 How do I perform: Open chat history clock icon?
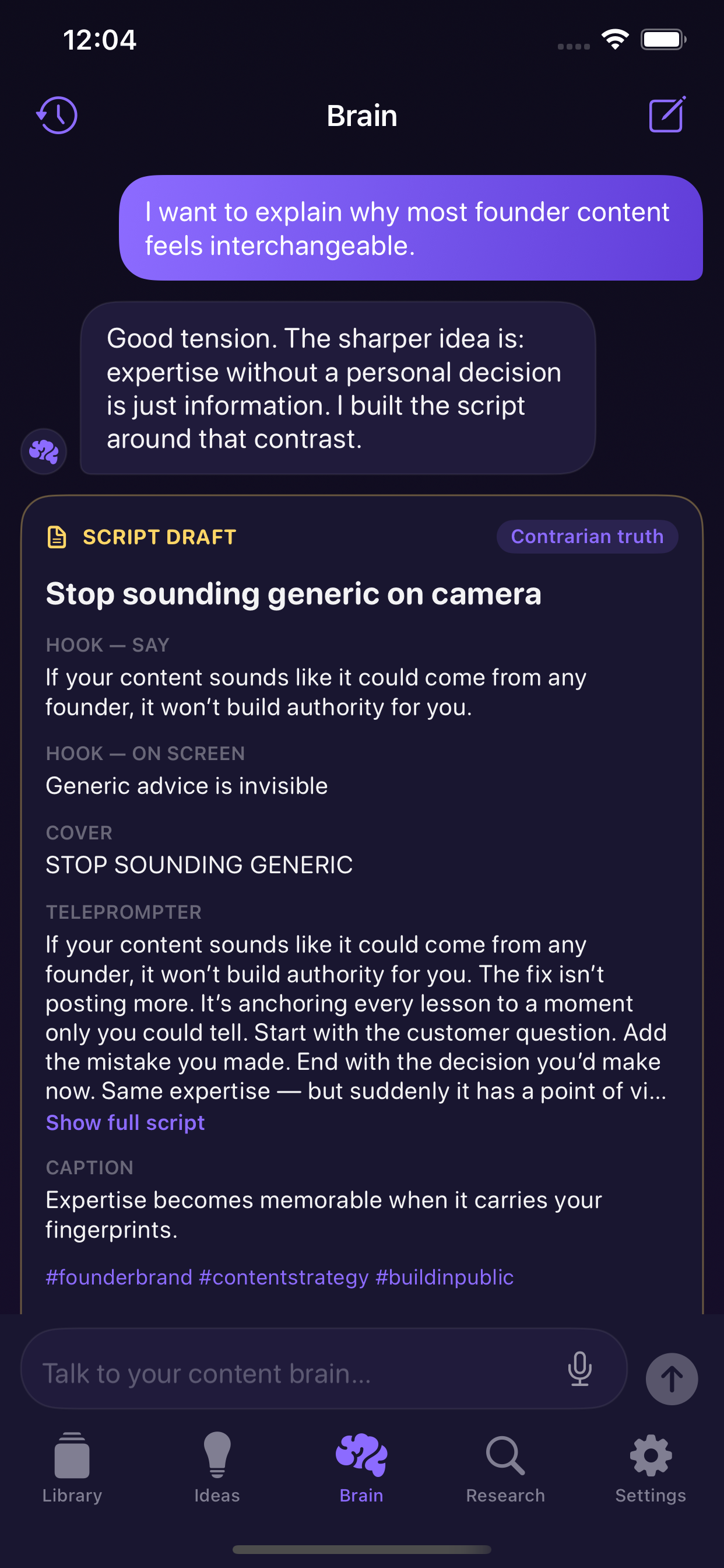[57, 115]
